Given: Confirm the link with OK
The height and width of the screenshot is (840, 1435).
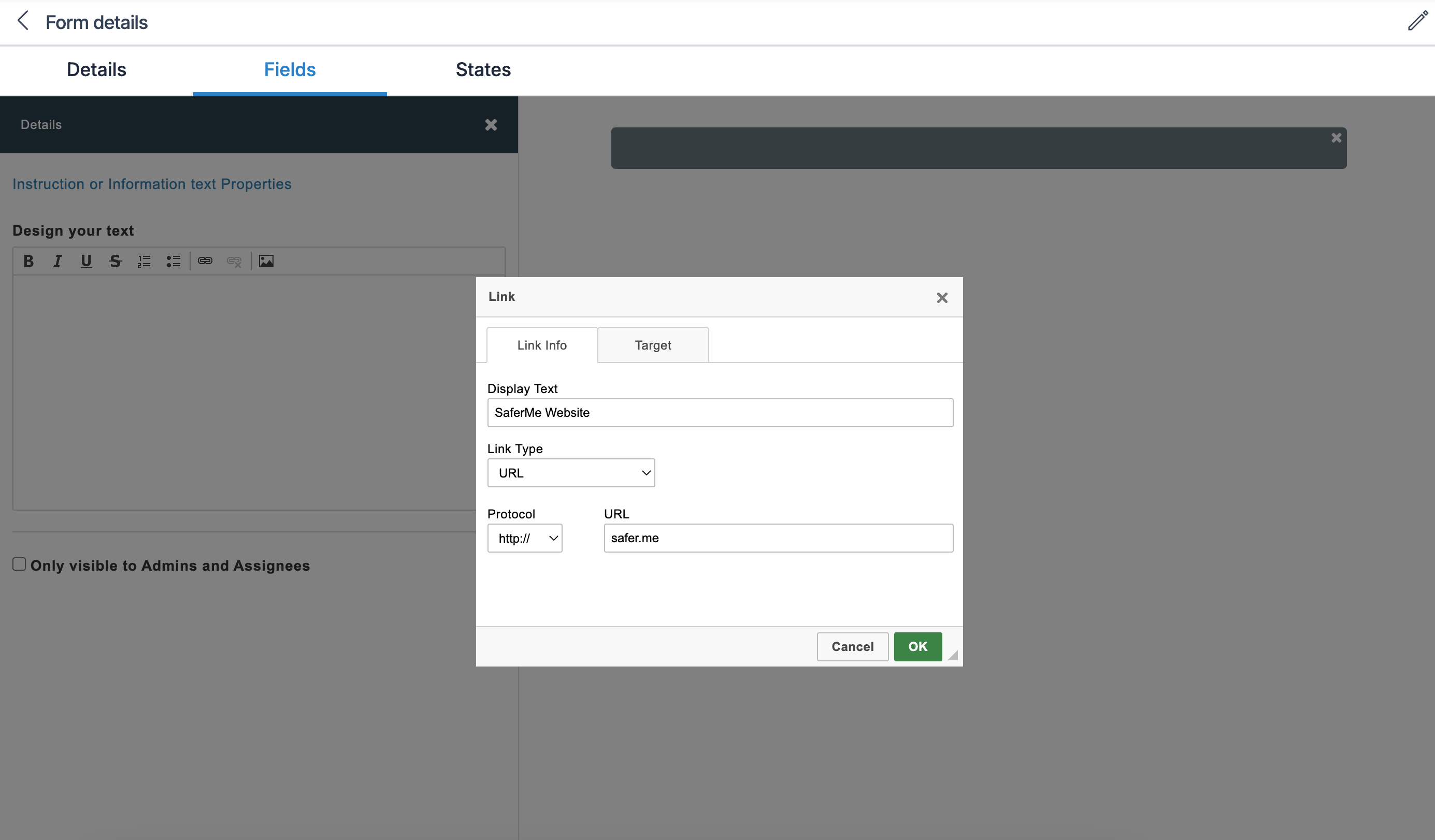Looking at the screenshot, I should 917,646.
